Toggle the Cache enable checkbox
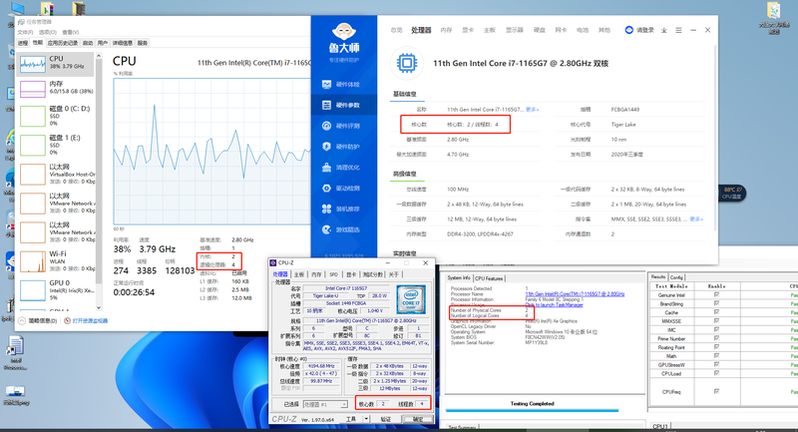This screenshot has width=798, height=432. (x=716, y=312)
